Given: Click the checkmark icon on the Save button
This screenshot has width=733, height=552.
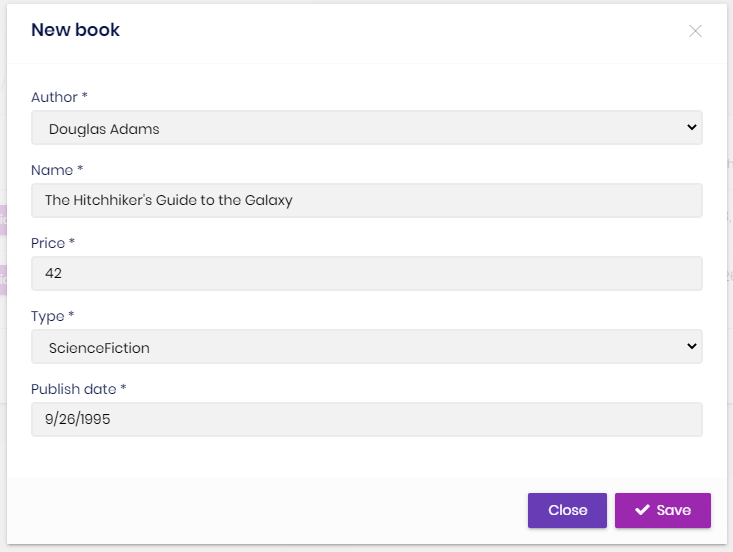Looking at the screenshot, I should tap(642, 510).
